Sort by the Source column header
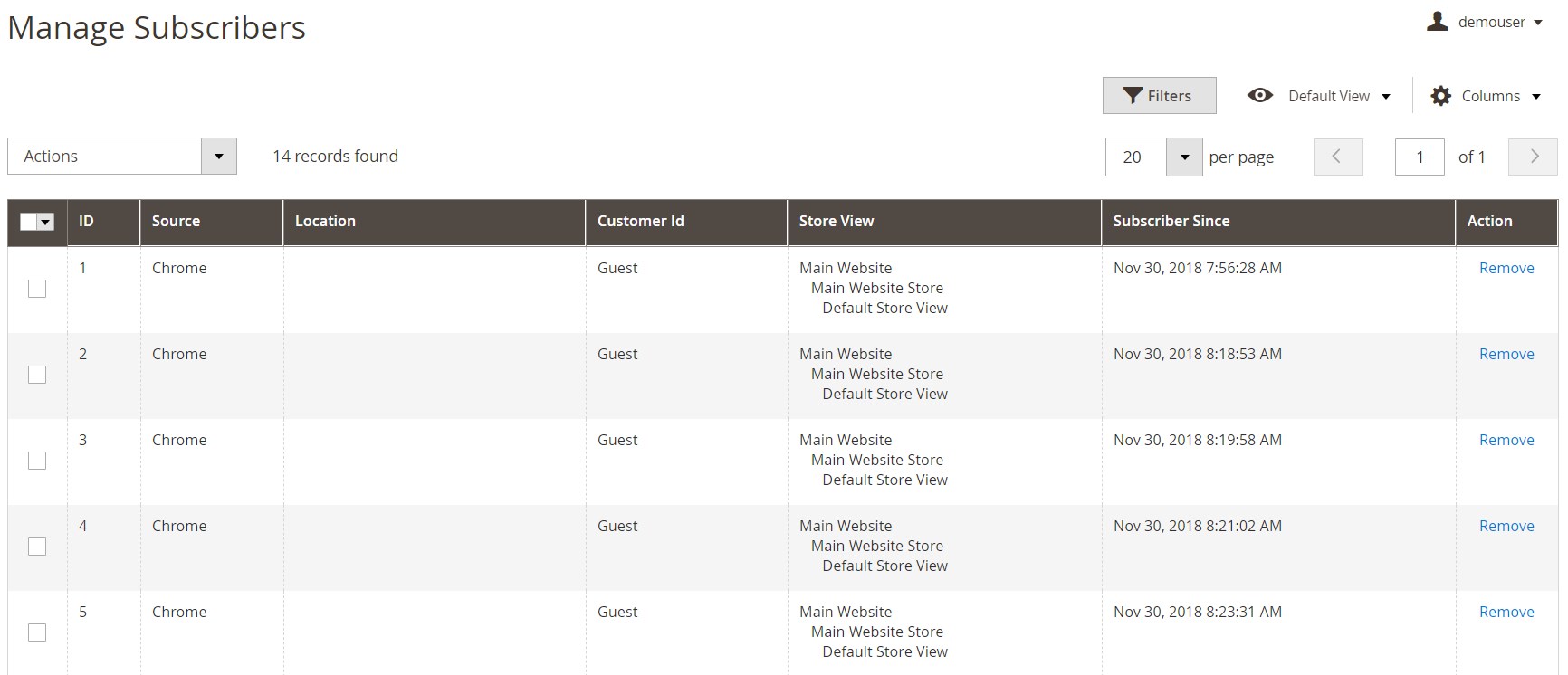 point(212,222)
